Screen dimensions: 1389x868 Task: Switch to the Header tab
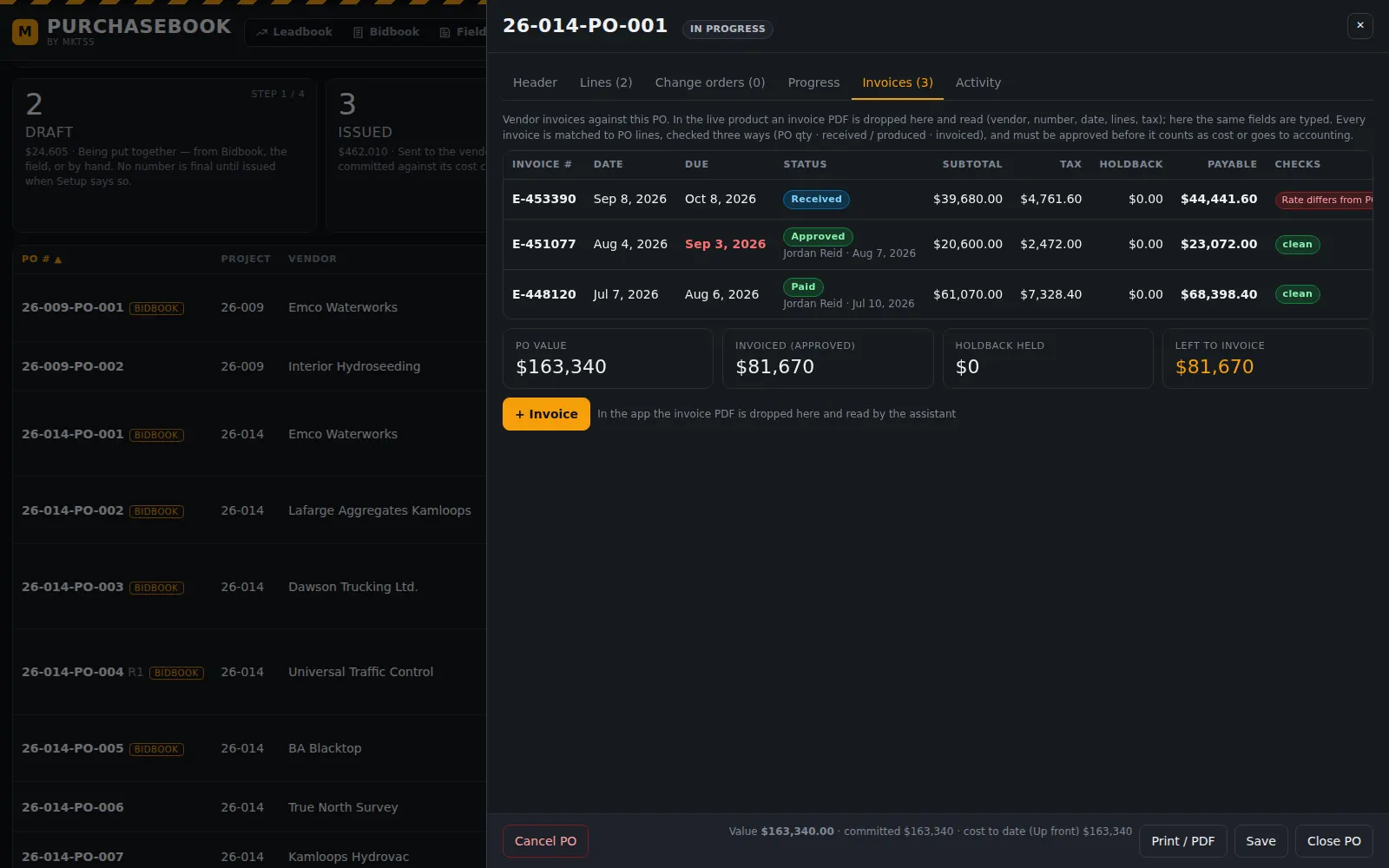point(535,82)
